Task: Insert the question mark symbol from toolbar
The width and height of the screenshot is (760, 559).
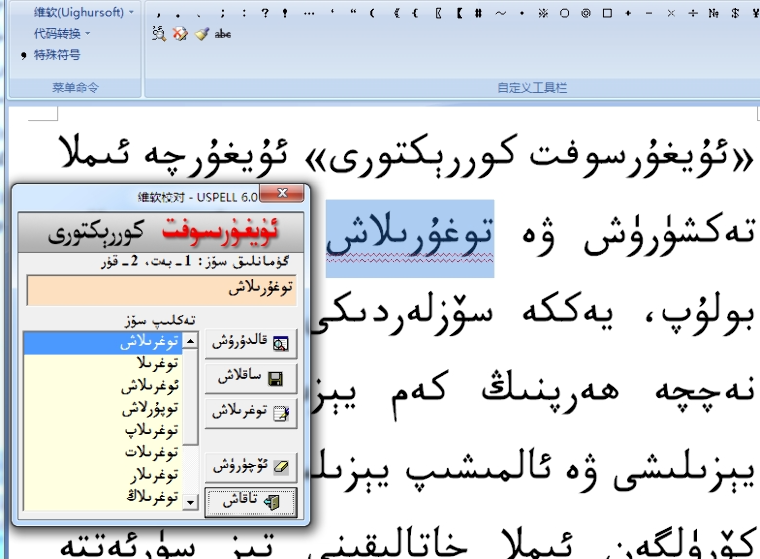Action: (x=264, y=13)
